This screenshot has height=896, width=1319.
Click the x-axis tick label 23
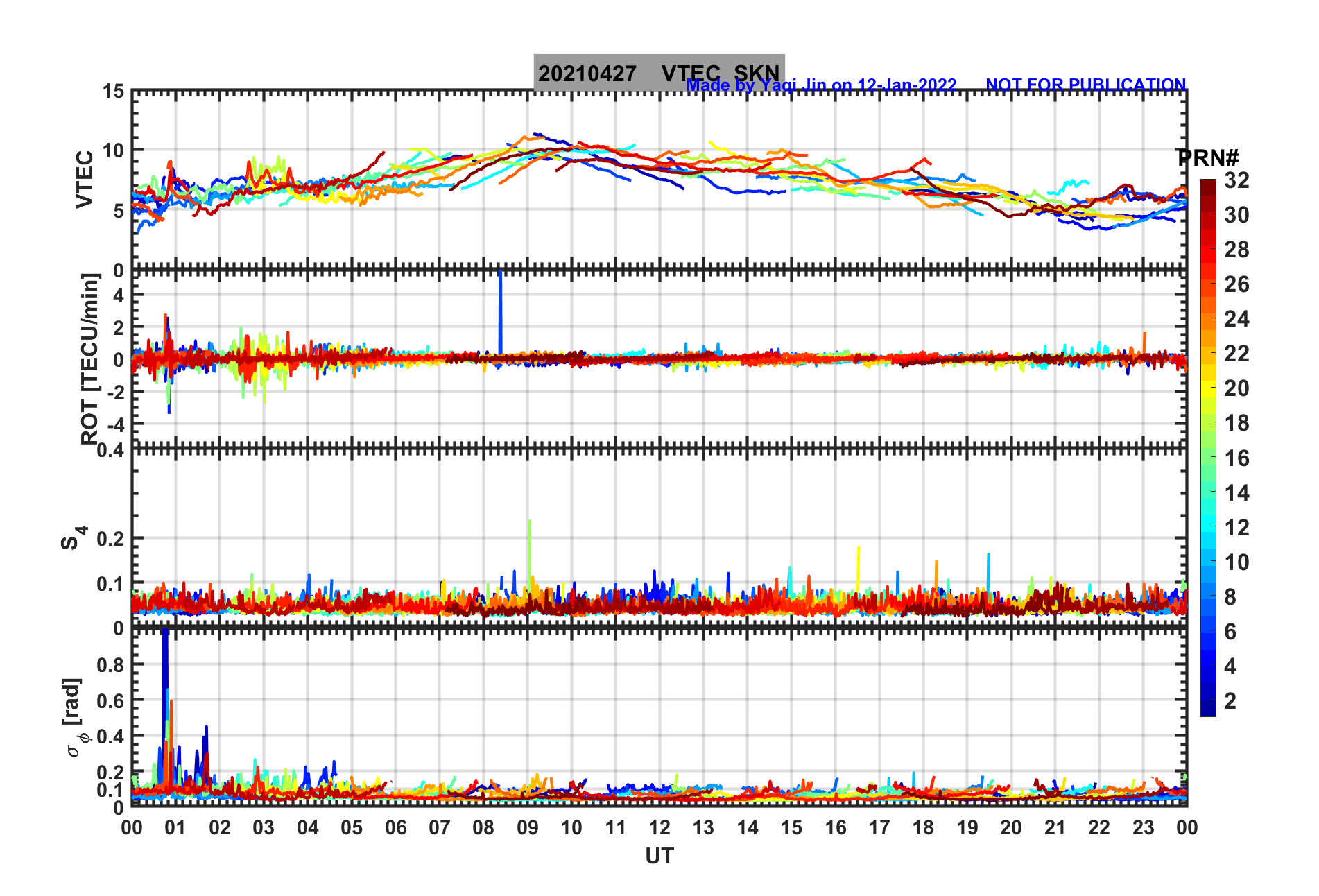1143,827
